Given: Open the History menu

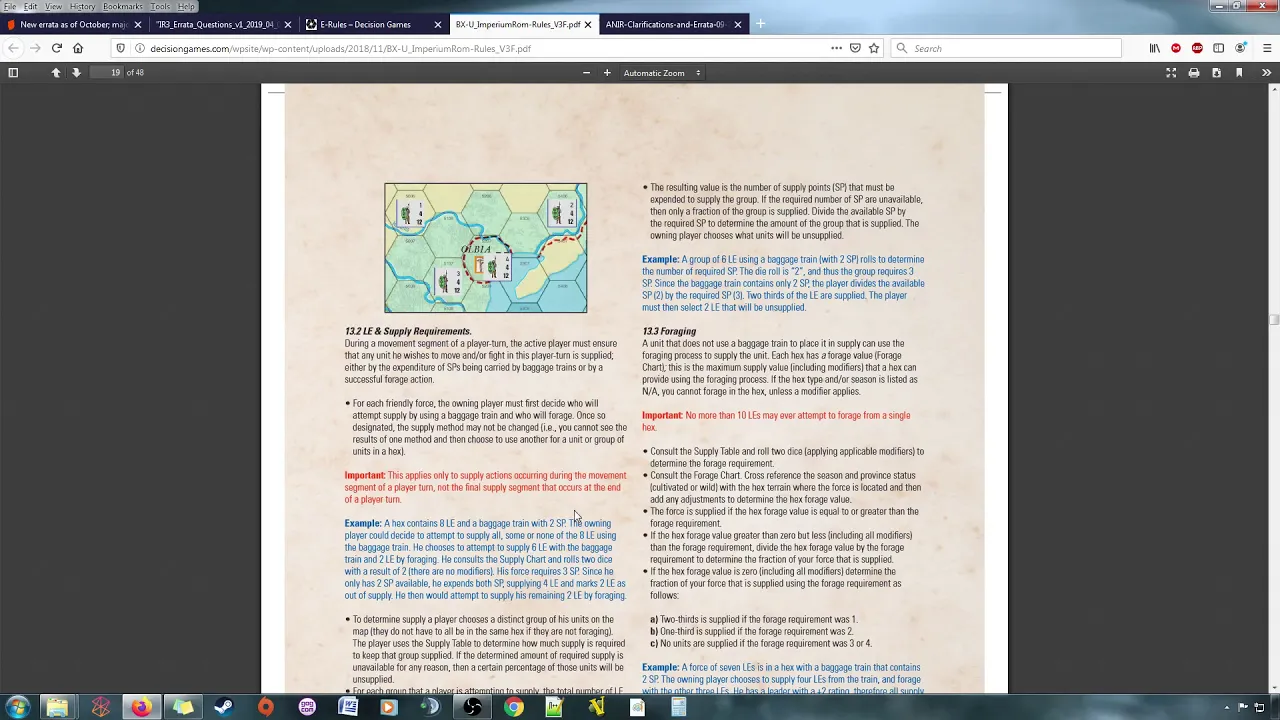Looking at the screenshot, I should pyautogui.click(x=82, y=6).
